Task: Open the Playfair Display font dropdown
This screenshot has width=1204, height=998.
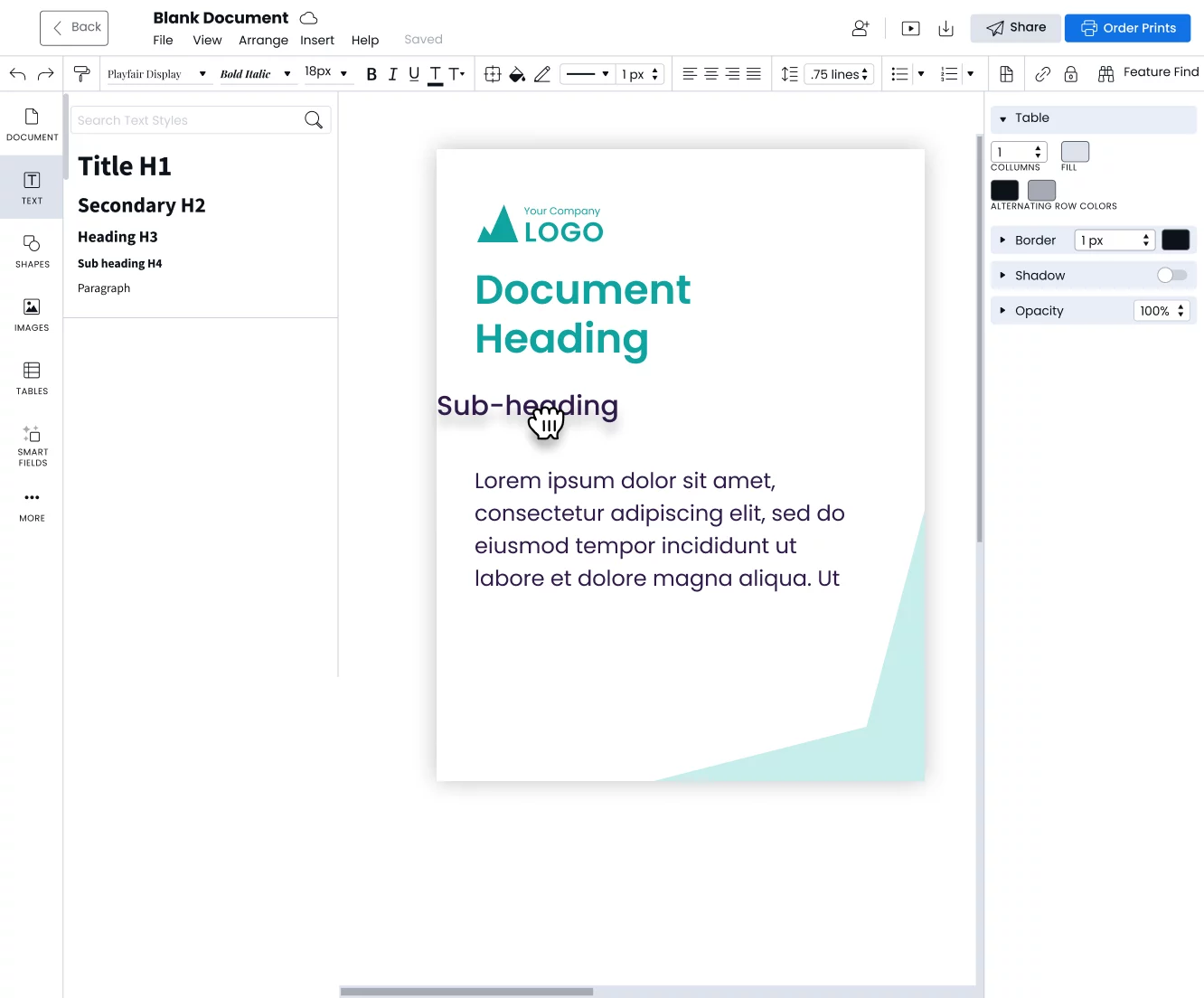Action: pos(155,73)
